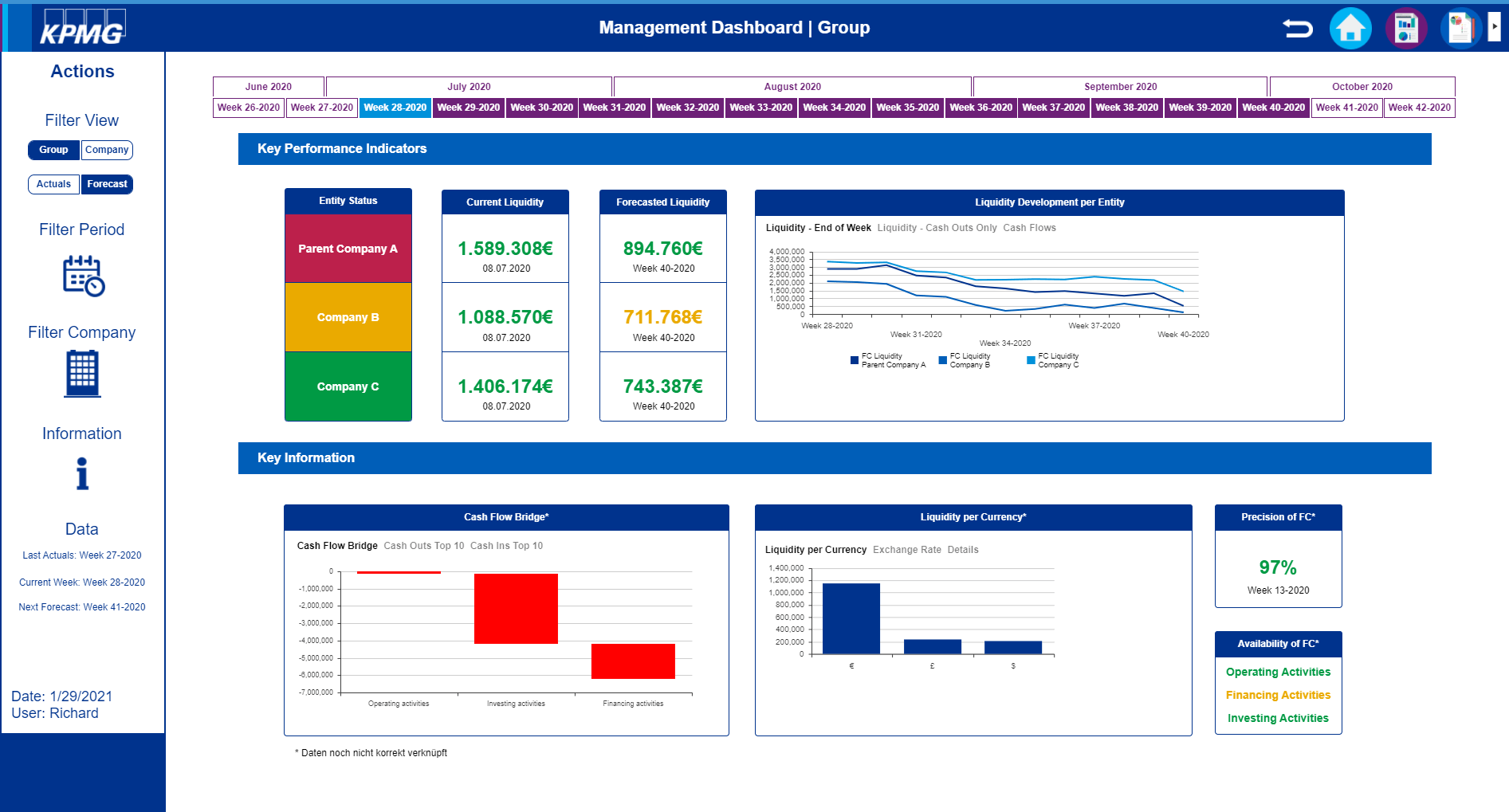Click the dark blue Parent Company A legend swatch
Image resolution: width=1509 pixels, height=812 pixels.
coord(854,359)
